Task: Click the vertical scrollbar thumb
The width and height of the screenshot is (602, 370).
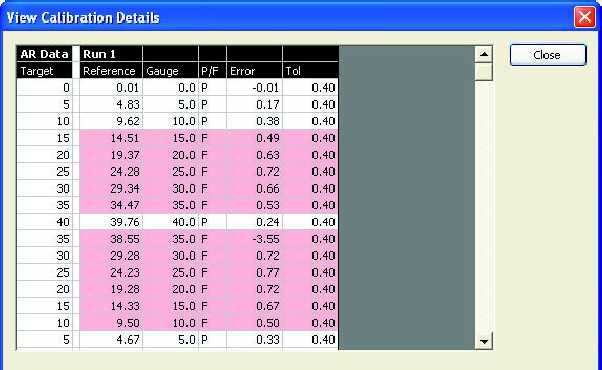Action: (x=484, y=71)
